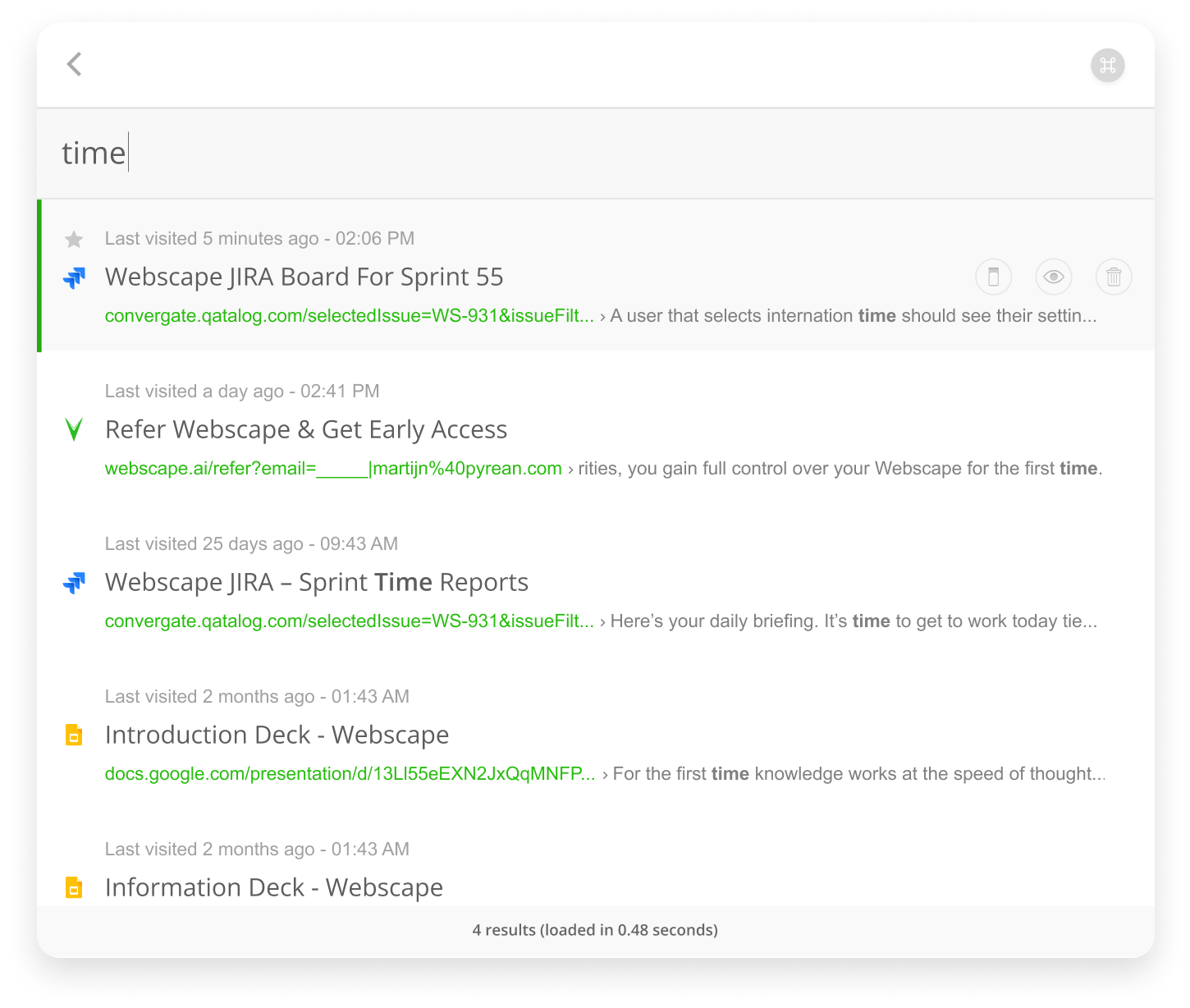The width and height of the screenshot is (1190, 1008).
Task: Select the 'Here's your daily briefing' snippet
Action: click(854, 621)
